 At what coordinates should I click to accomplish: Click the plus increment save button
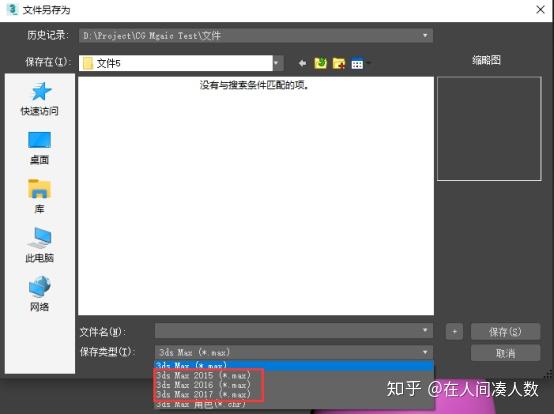click(454, 332)
